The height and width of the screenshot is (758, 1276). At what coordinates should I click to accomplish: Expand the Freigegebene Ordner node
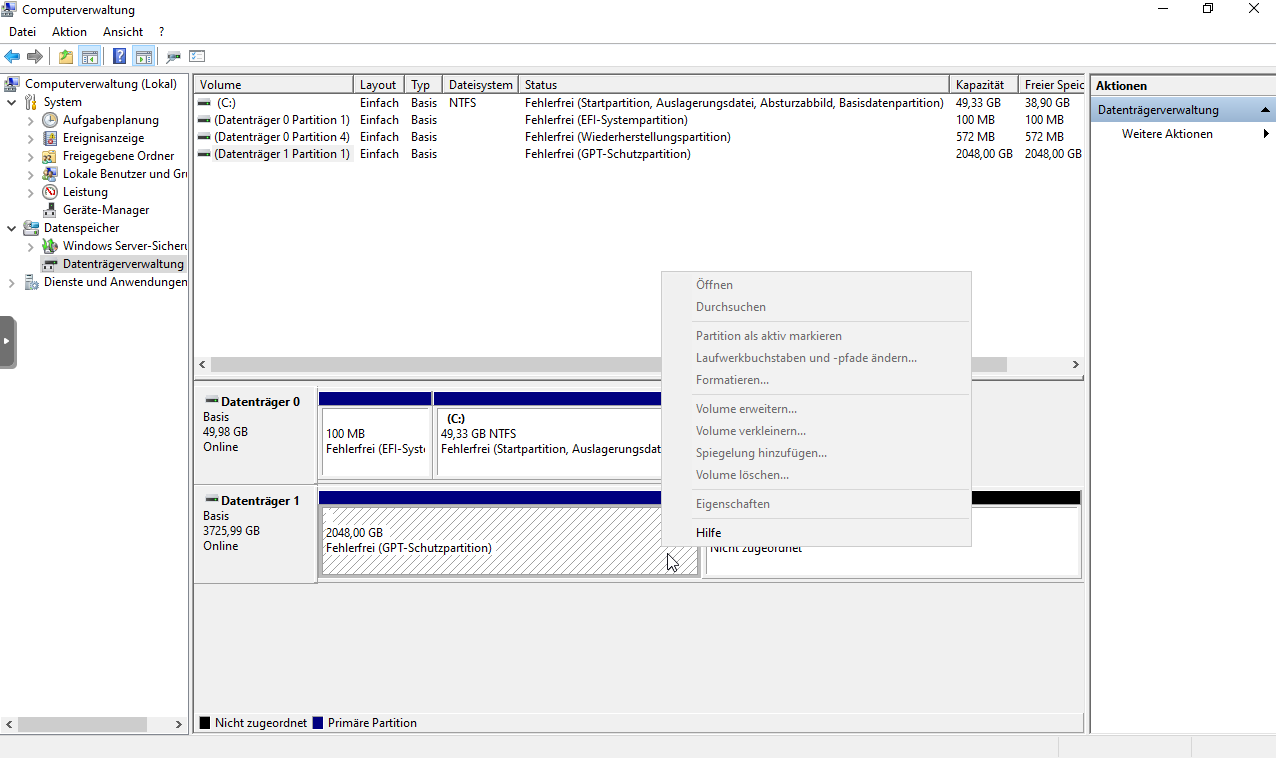[x=30, y=156]
